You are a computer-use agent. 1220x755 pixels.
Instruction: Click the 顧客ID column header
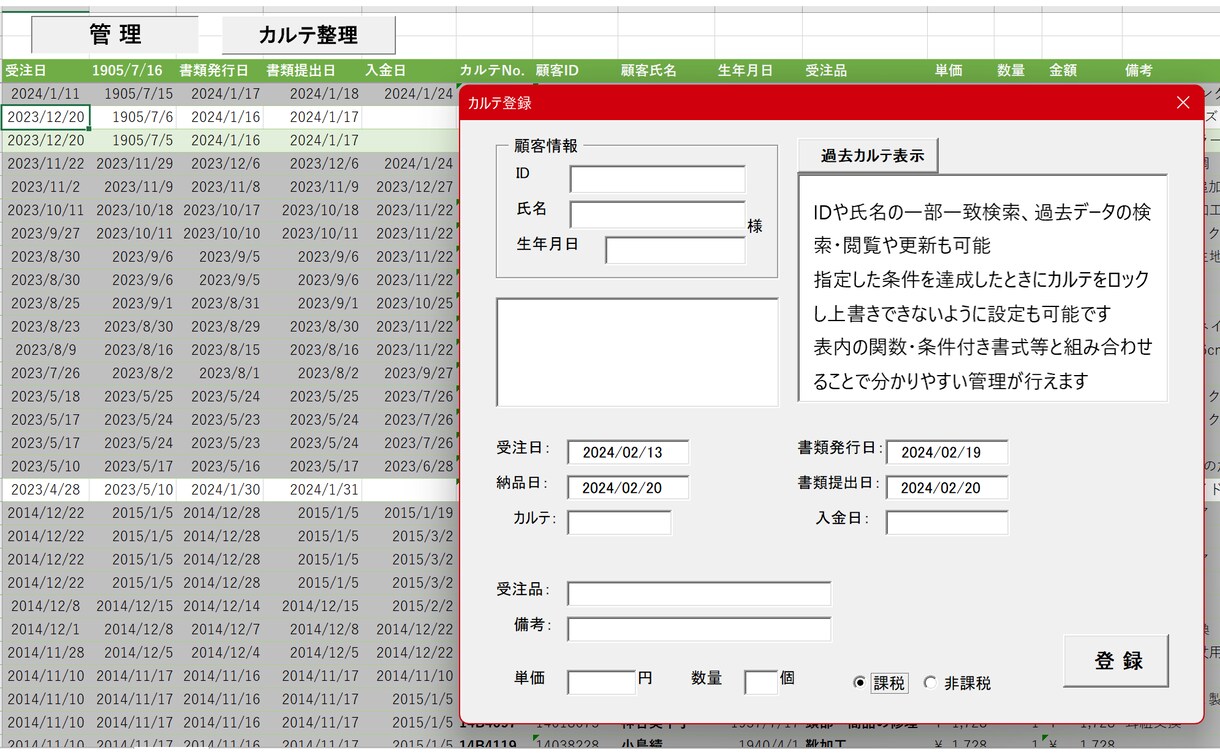pyautogui.click(x=574, y=70)
